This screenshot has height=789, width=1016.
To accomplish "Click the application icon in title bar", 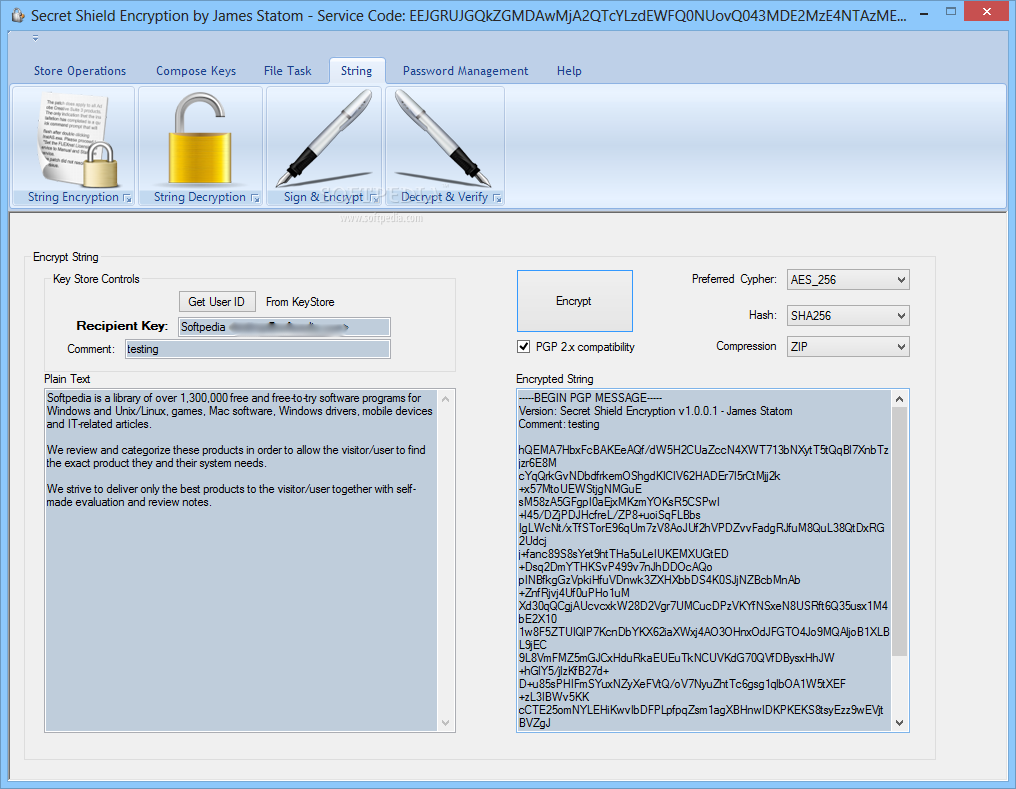I will [x=17, y=15].
